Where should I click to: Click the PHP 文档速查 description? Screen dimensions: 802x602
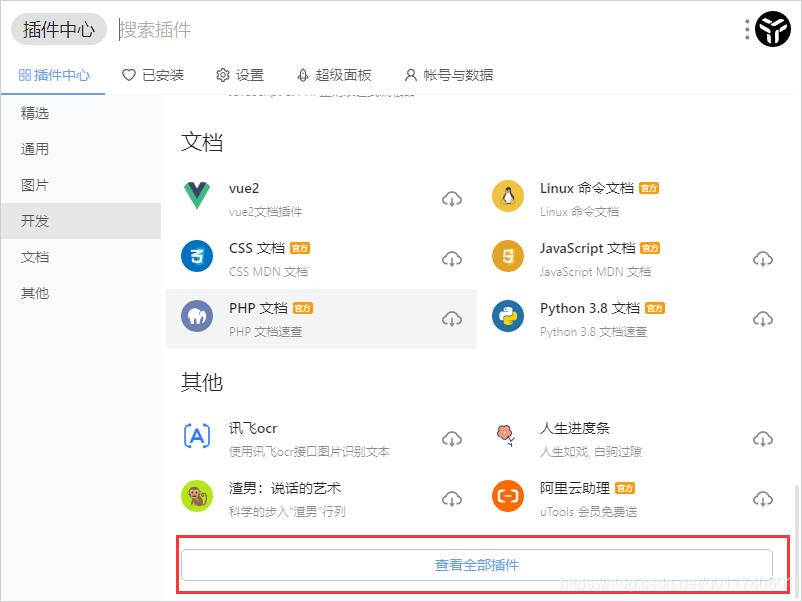[265, 331]
